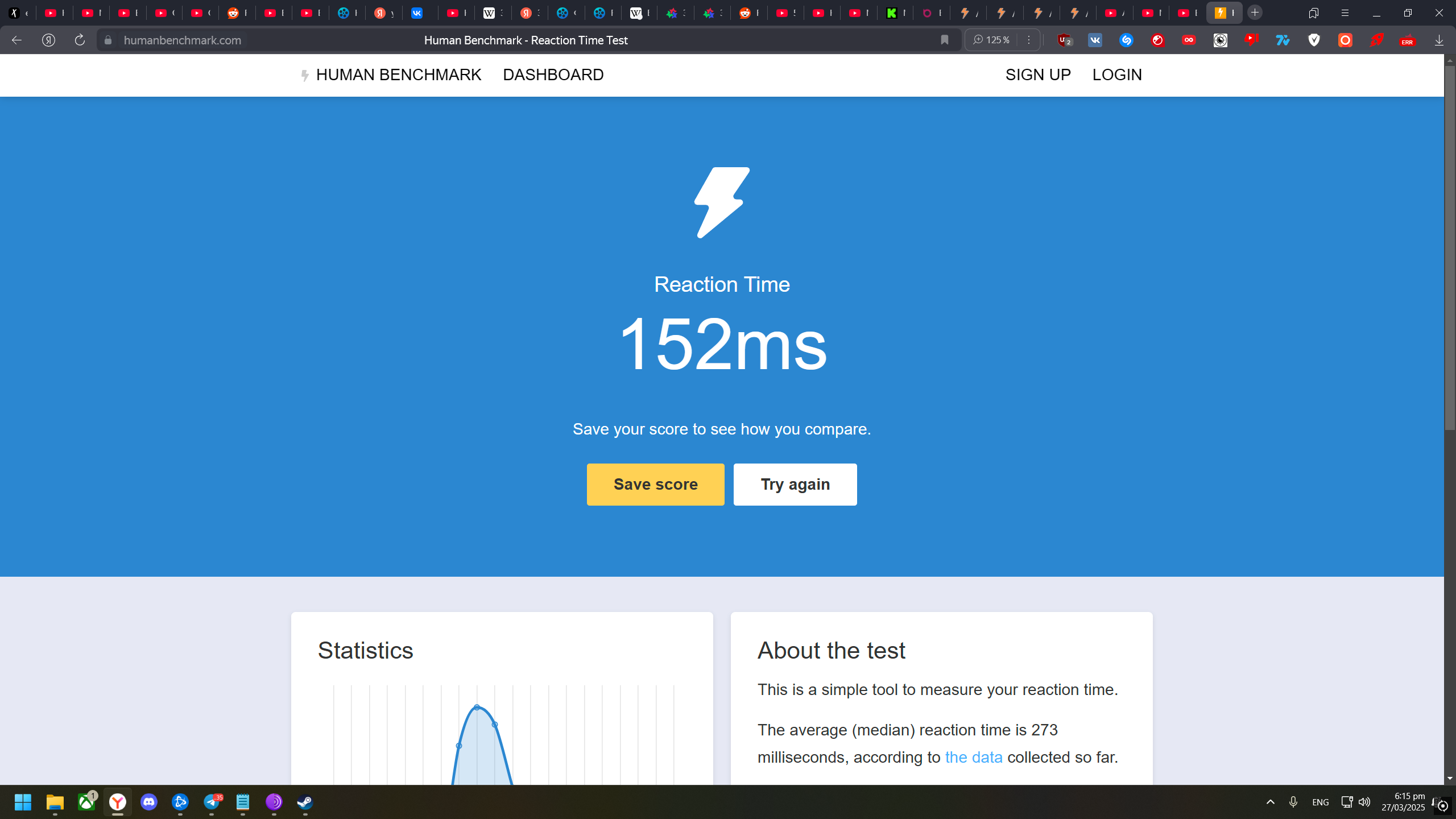Switch to the pink ring icon tab
The height and width of the screenshot is (819, 1456).
[931, 13]
